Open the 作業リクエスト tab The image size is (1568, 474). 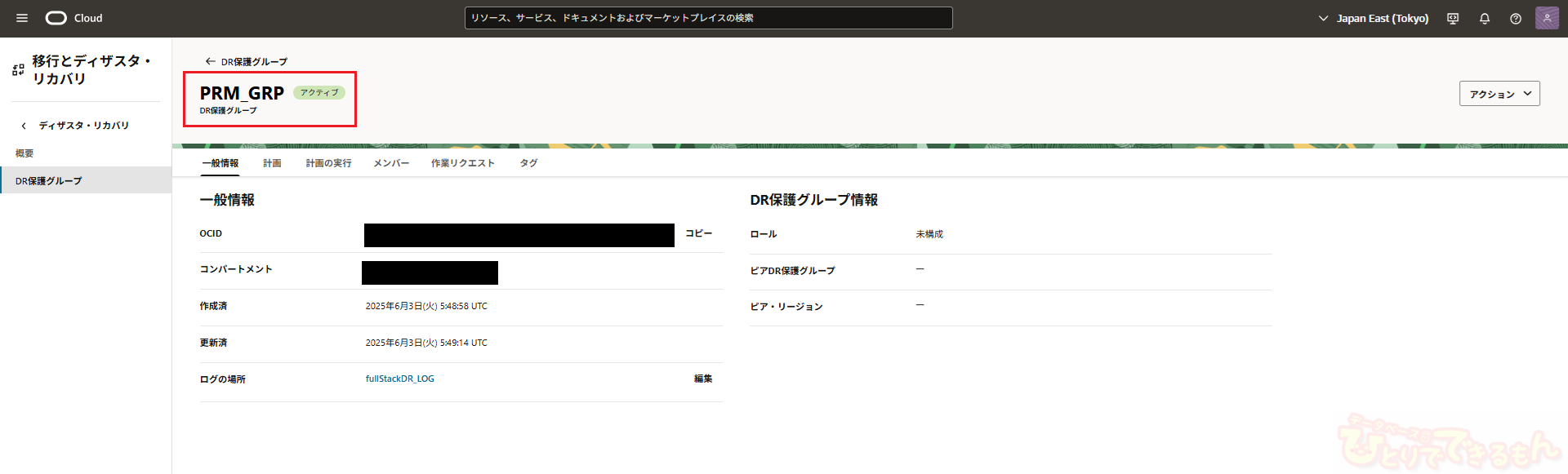[x=463, y=163]
